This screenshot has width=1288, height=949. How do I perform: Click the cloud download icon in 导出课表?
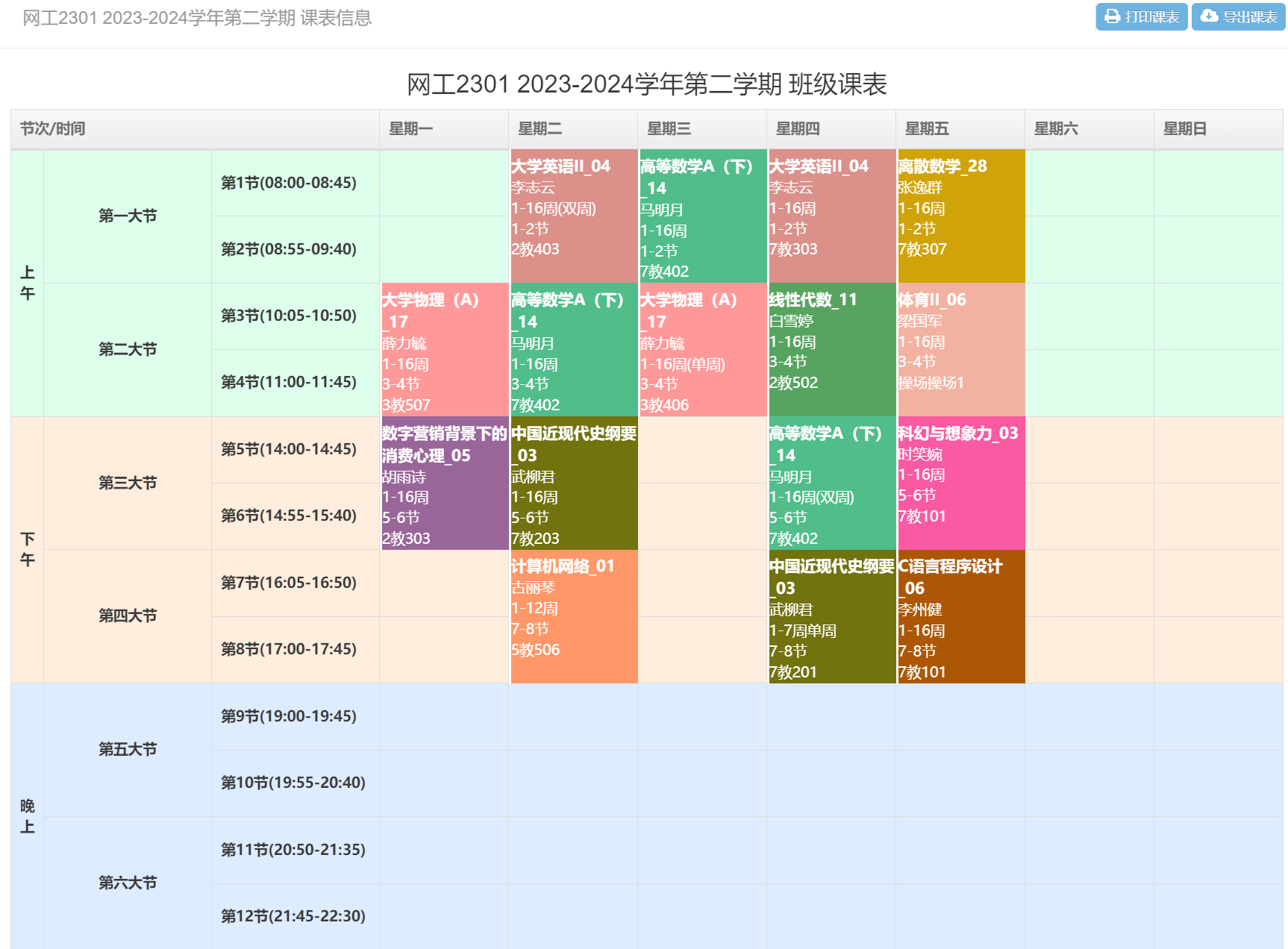[1209, 16]
